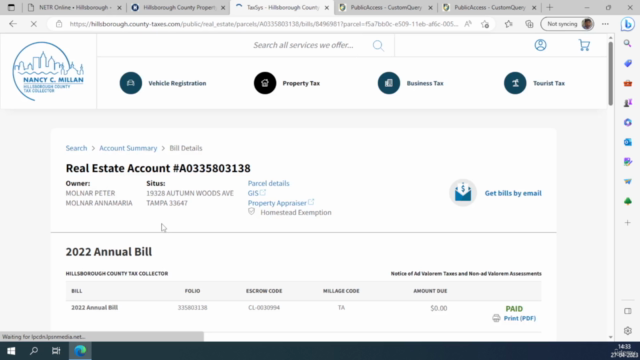The height and width of the screenshot is (360, 640).
Task: Click the Homestead Exemption text
Action: (x=296, y=212)
